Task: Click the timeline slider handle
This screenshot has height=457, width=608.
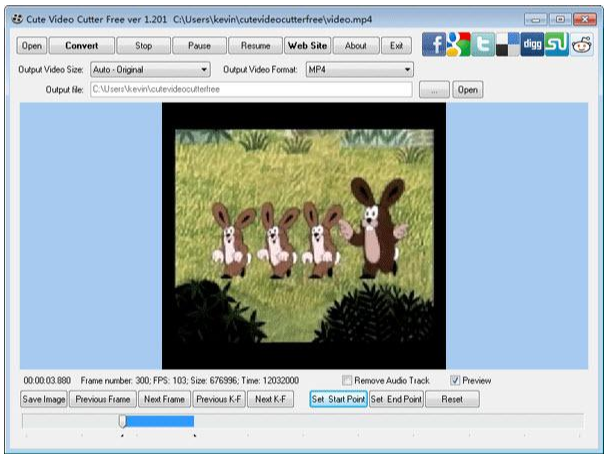Action: pyautogui.click(x=122, y=421)
